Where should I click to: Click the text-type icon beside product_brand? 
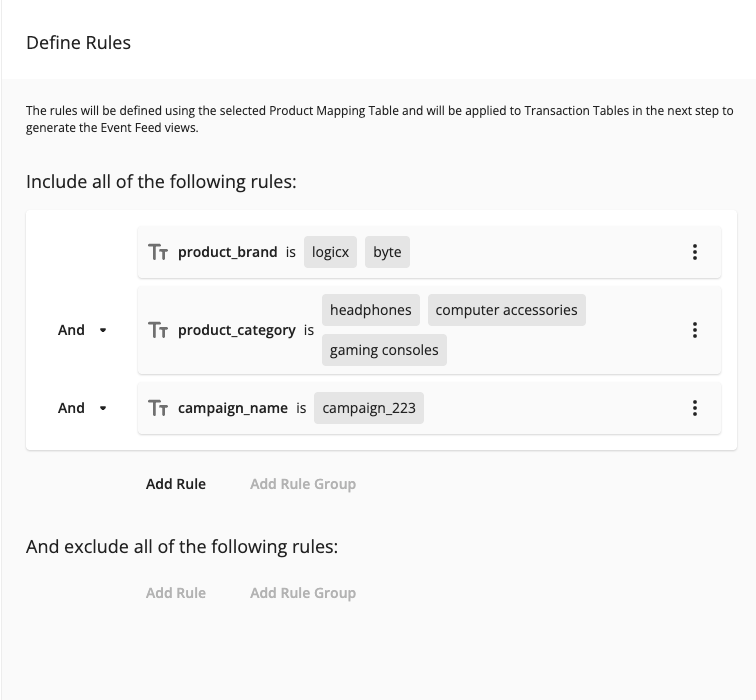coord(158,252)
